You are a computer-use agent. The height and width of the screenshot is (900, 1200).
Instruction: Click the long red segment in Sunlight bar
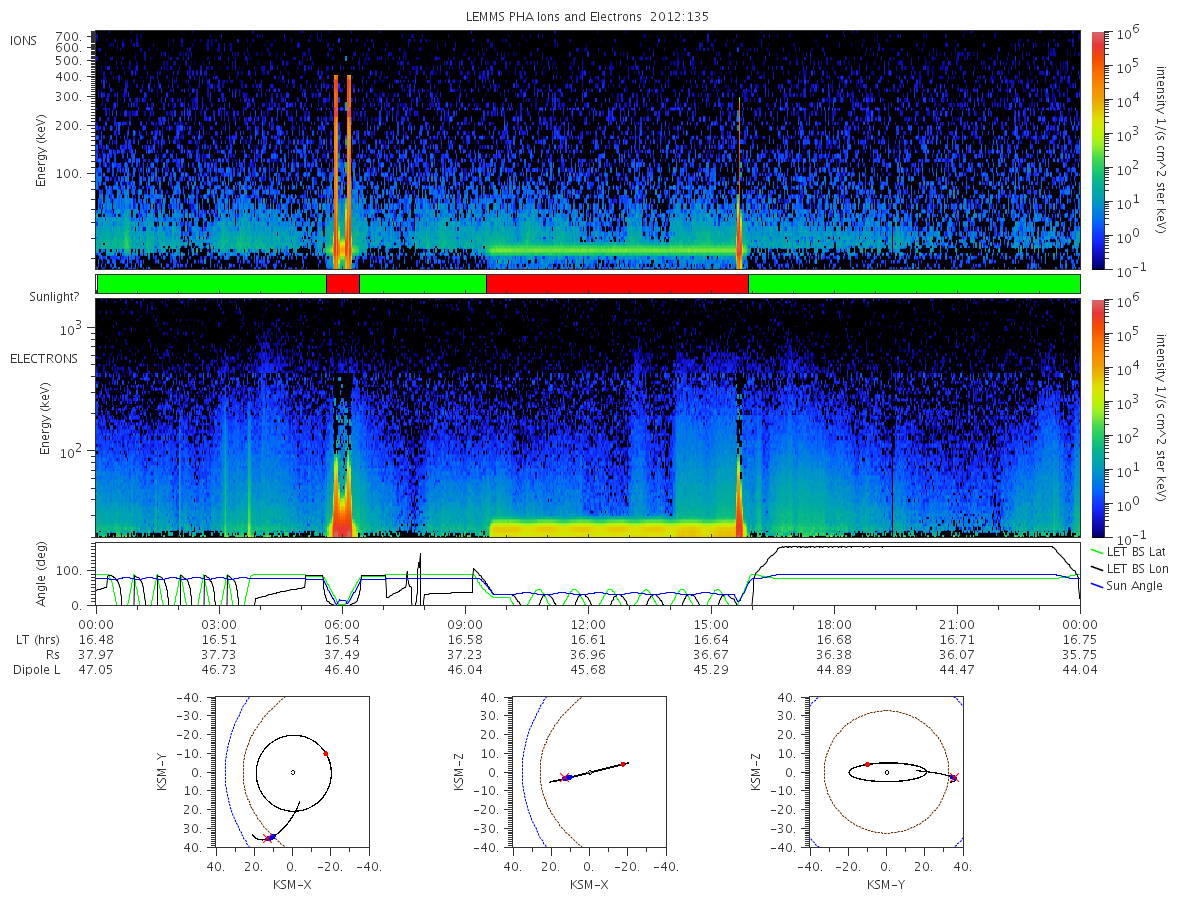(x=617, y=284)
